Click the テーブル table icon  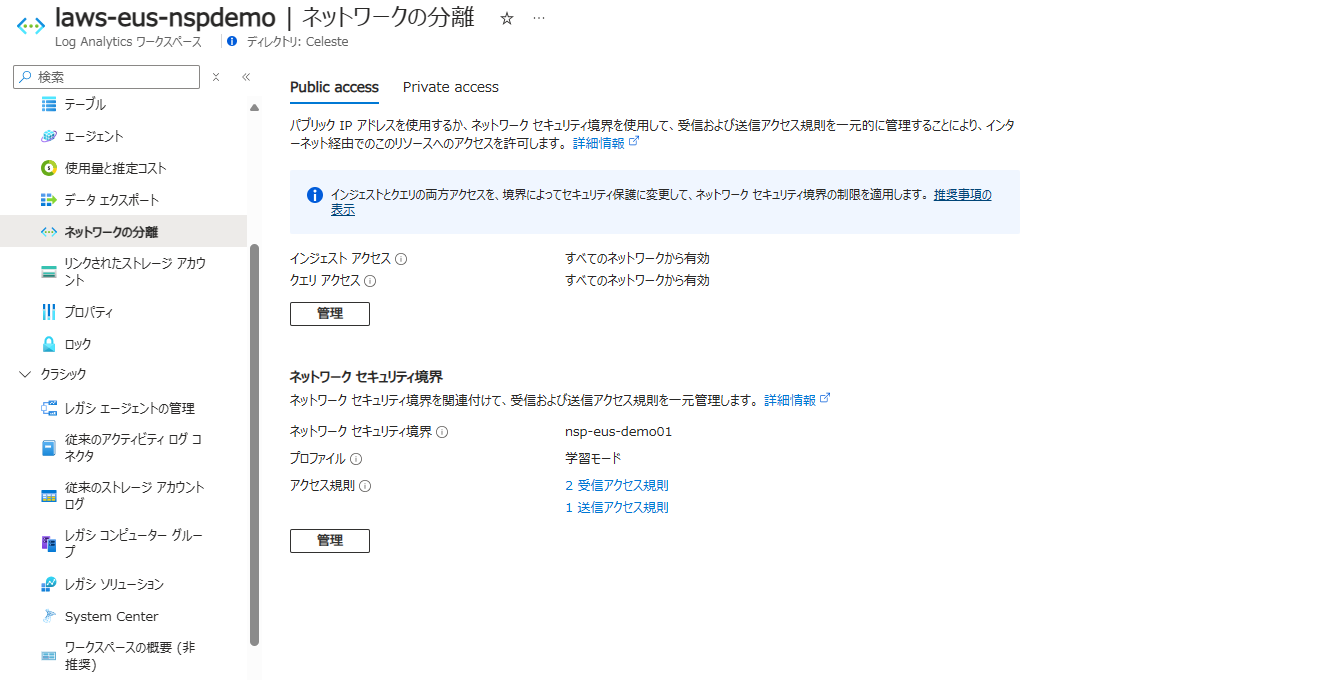pyautogui.click(x=49, y=104)
